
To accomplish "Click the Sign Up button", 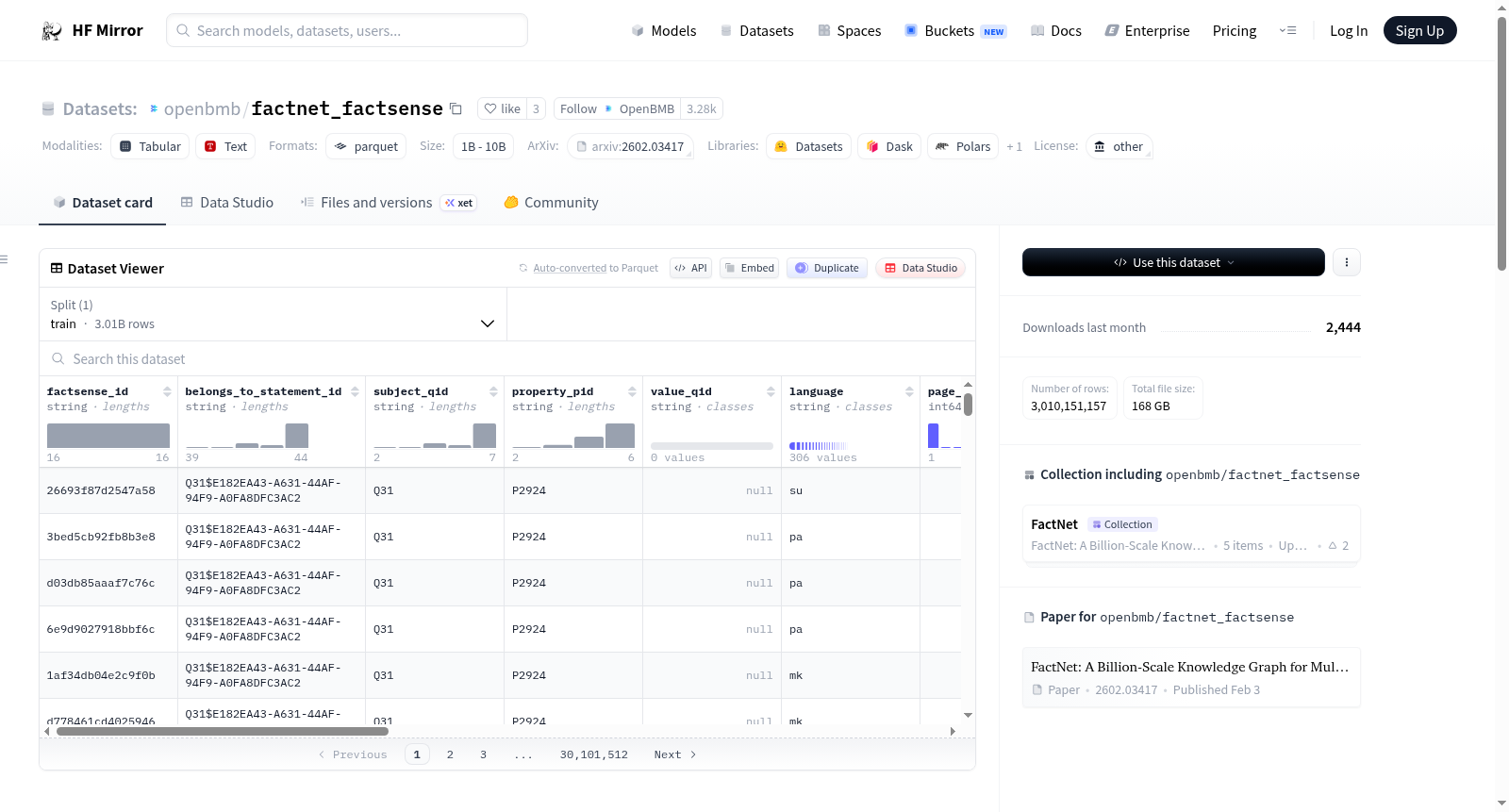I will [1419, 31].
